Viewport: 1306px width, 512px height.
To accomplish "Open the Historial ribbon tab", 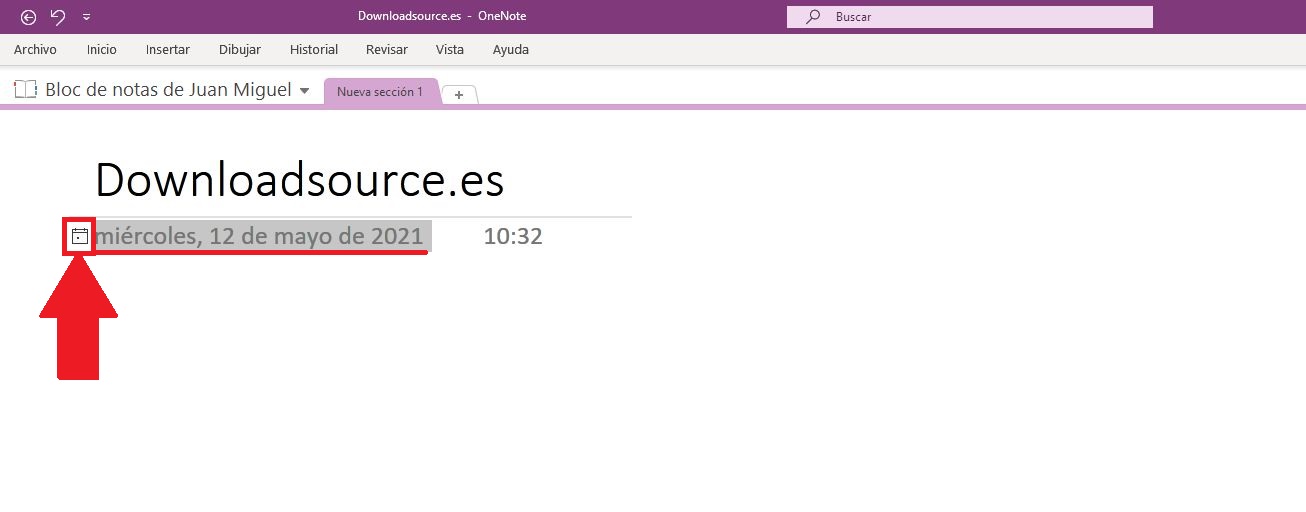I will pyautogui.click(x=314, y=49).
